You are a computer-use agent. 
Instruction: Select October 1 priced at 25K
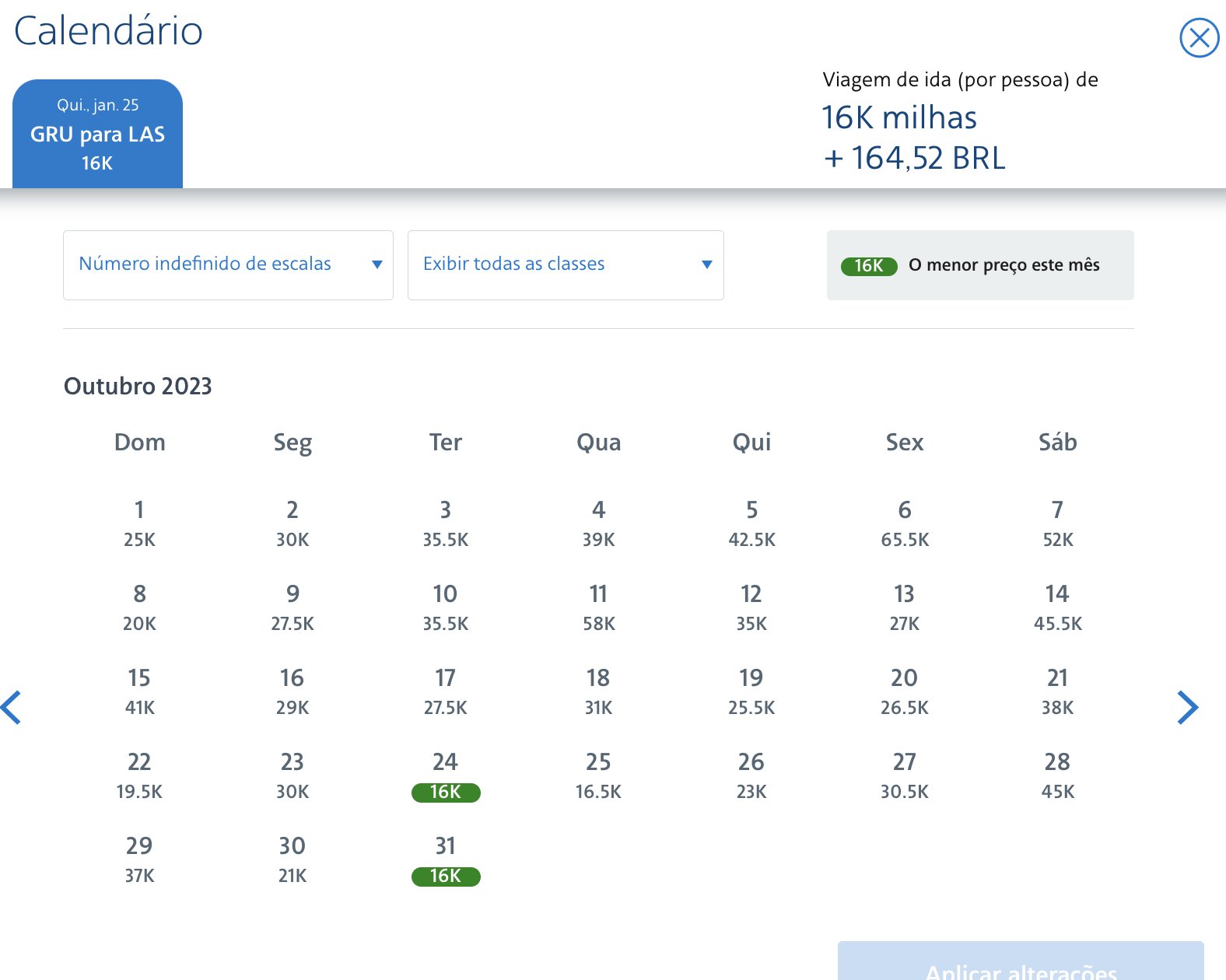click(x=139, y=524)
